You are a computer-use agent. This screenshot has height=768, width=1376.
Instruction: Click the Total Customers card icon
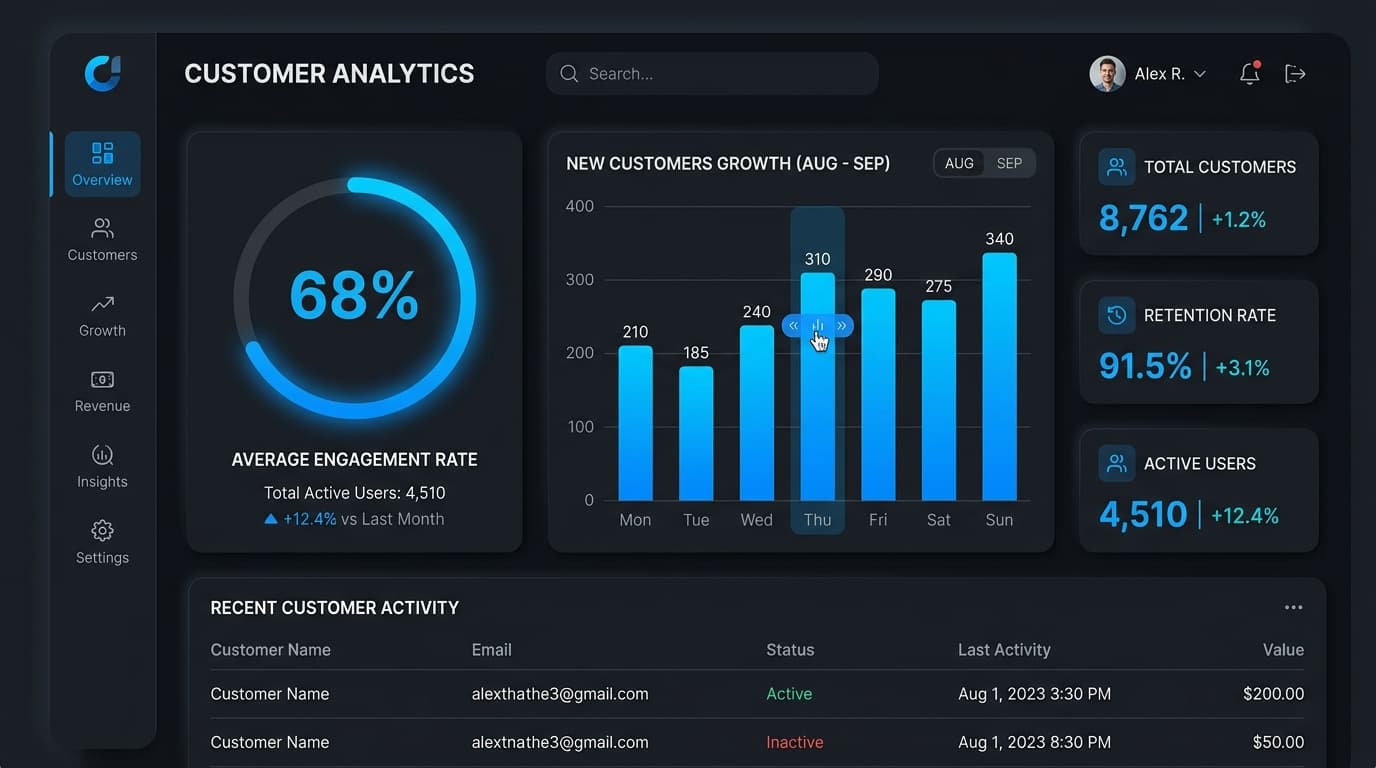pyautogui.click(x=1117, y=167)
